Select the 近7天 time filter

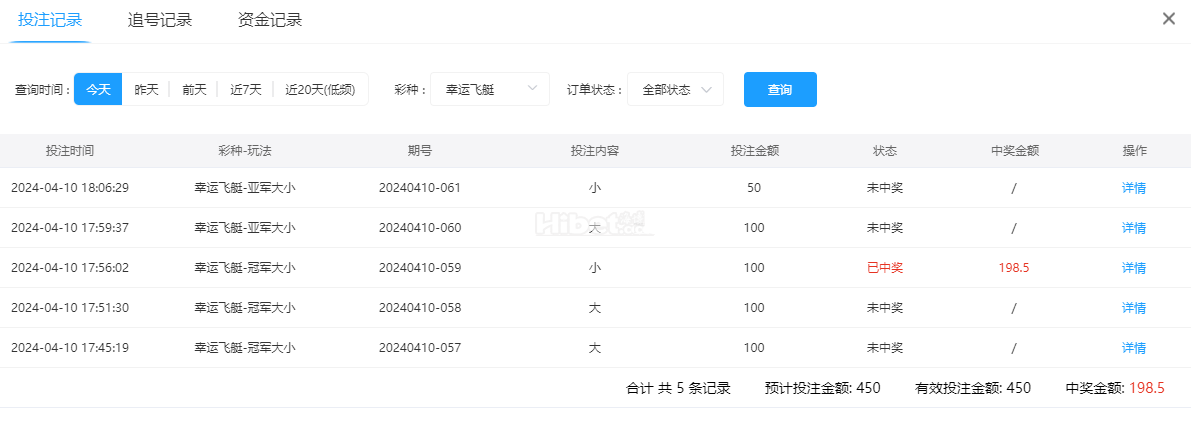[x=246, y=89]
